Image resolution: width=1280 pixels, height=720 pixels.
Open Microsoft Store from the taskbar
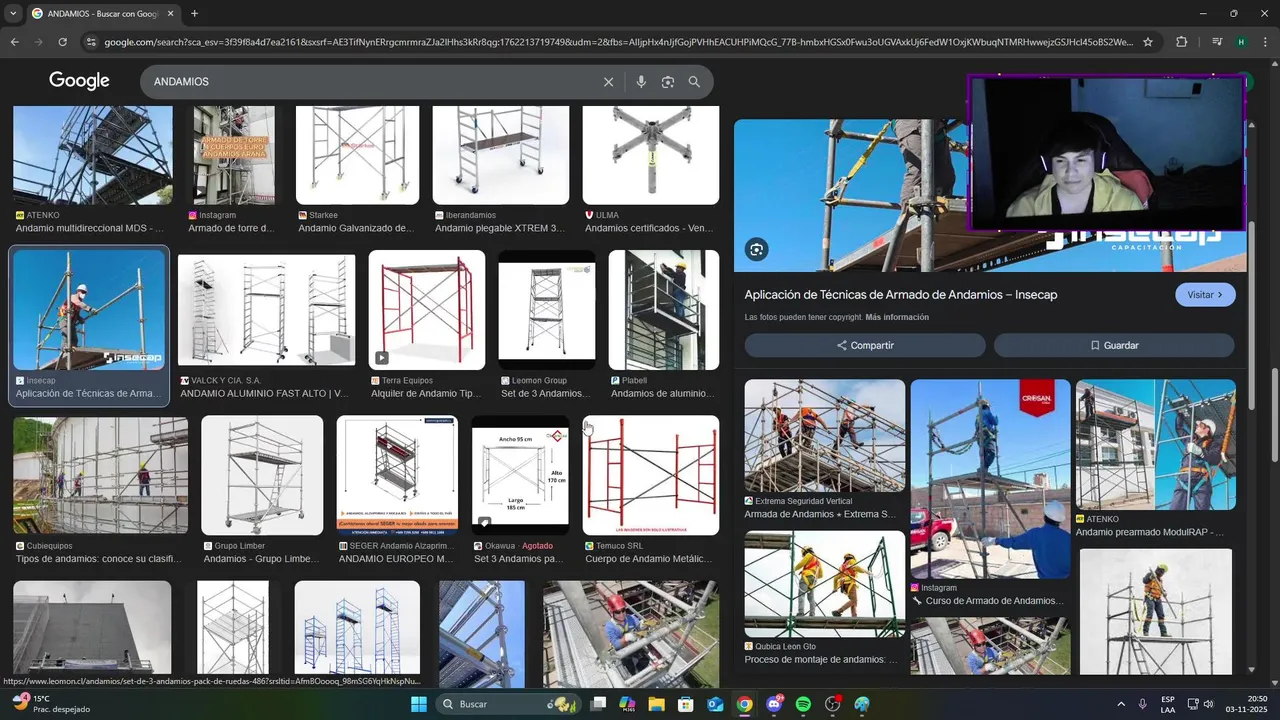pos(686,704)
